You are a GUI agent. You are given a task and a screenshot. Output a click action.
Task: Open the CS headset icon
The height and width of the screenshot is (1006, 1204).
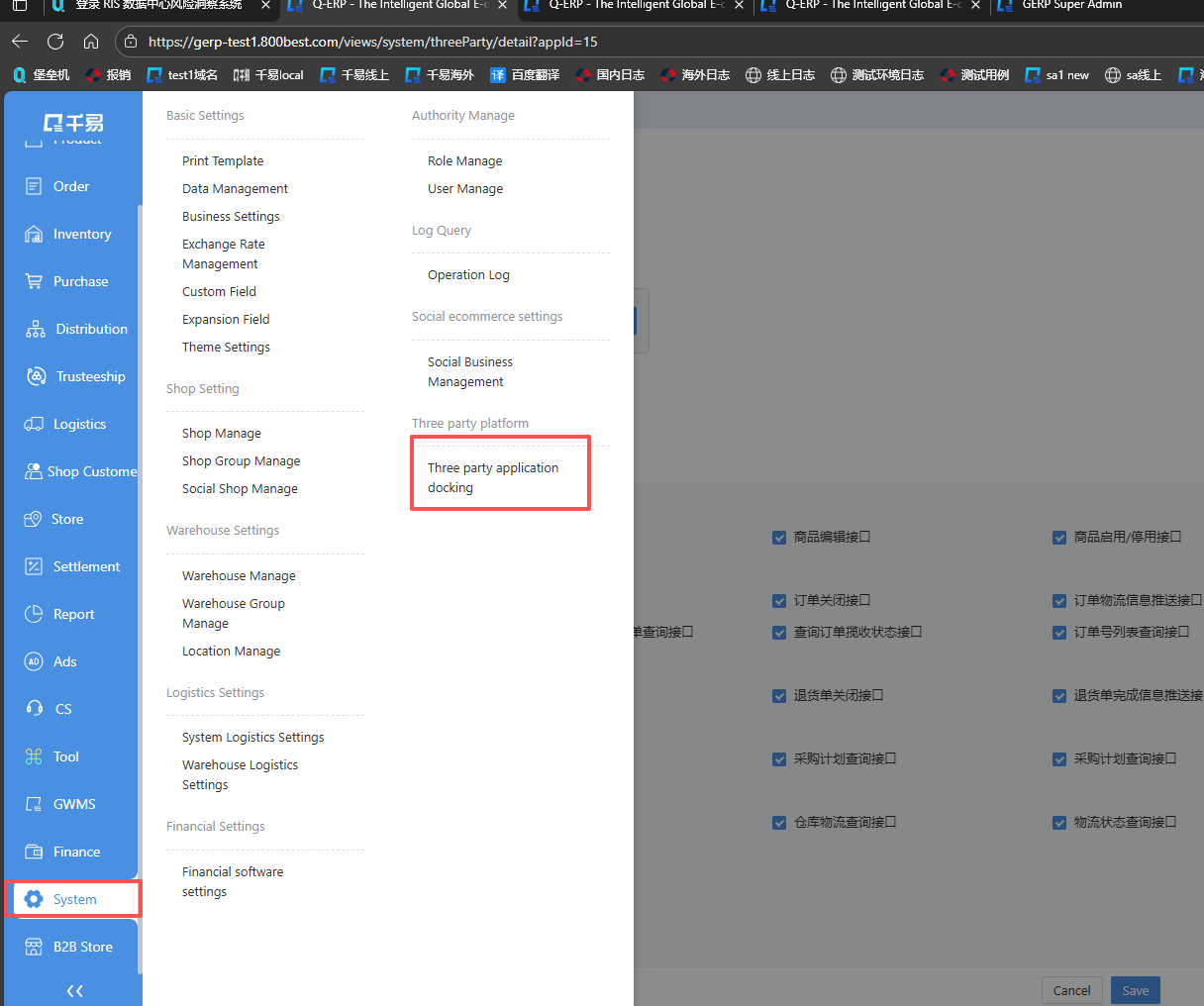click(34, 710)
